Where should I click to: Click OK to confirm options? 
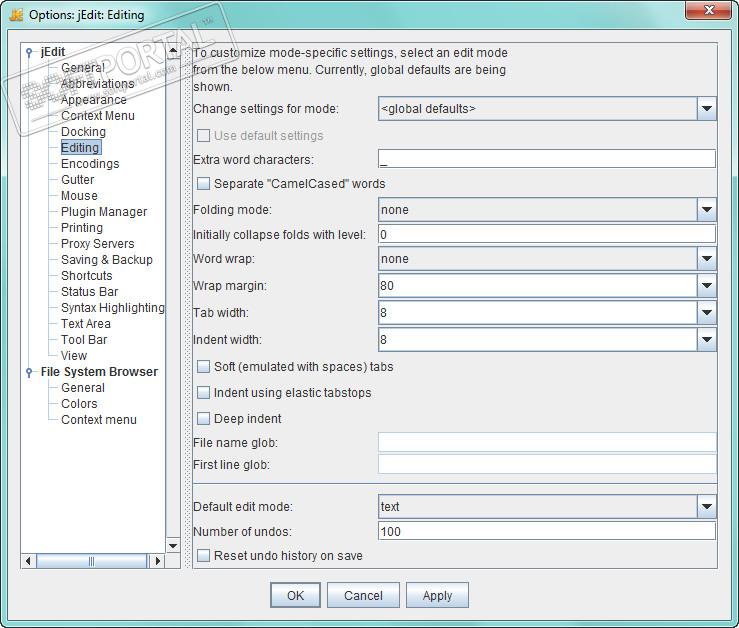pos(296,595)
